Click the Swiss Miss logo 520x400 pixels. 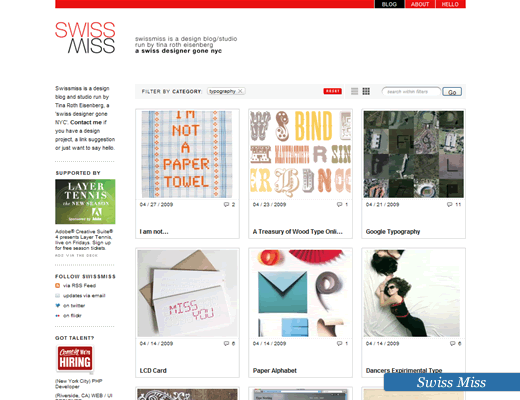pos(85,38)
